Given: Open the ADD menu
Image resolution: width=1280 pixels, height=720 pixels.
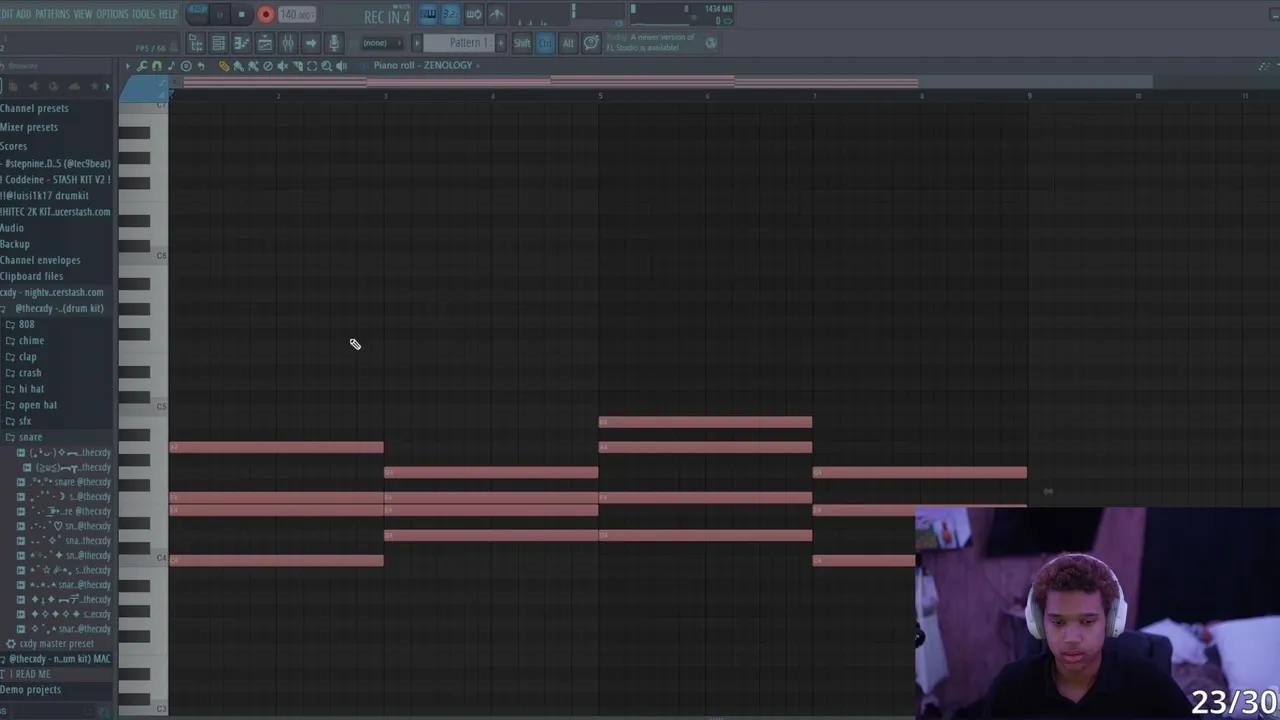Looking at the screenshot, I should [x=24, y=14].
